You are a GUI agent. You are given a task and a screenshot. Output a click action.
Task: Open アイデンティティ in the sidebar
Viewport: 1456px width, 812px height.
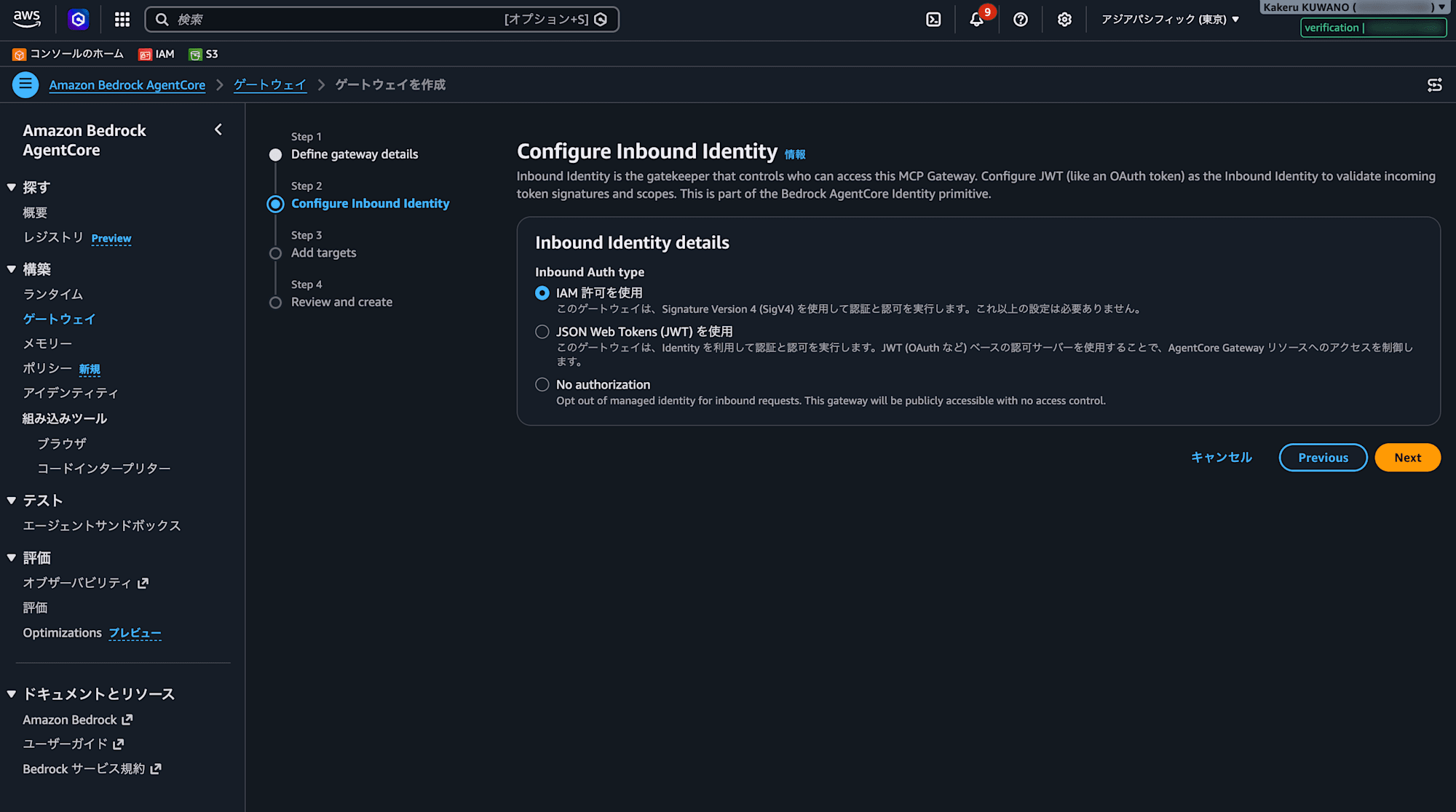tap(71, 393)
